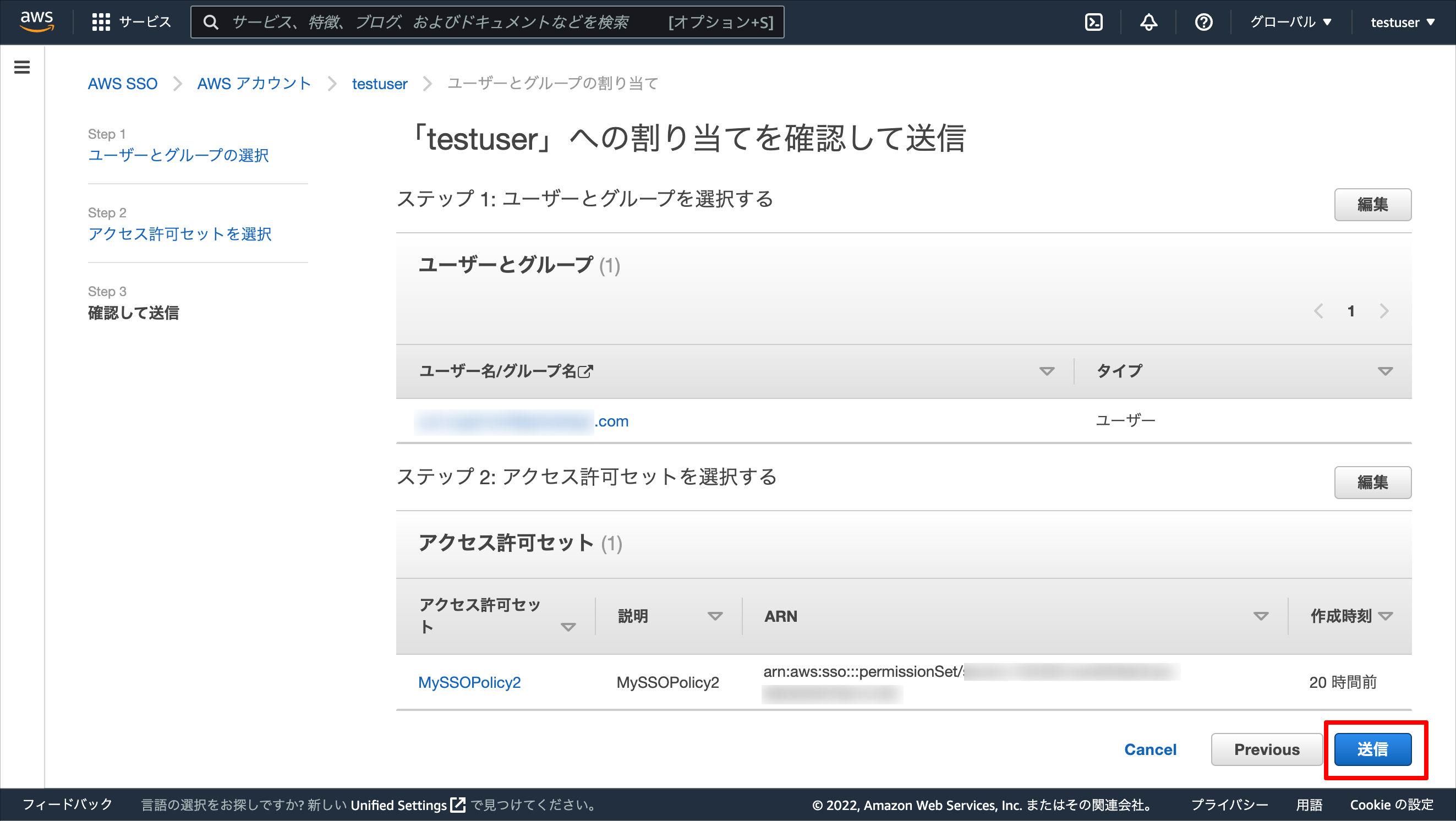Screen dimensions: 1456x821
Task: Open 用語 footer link
Action: click(x=1309, y=804)
